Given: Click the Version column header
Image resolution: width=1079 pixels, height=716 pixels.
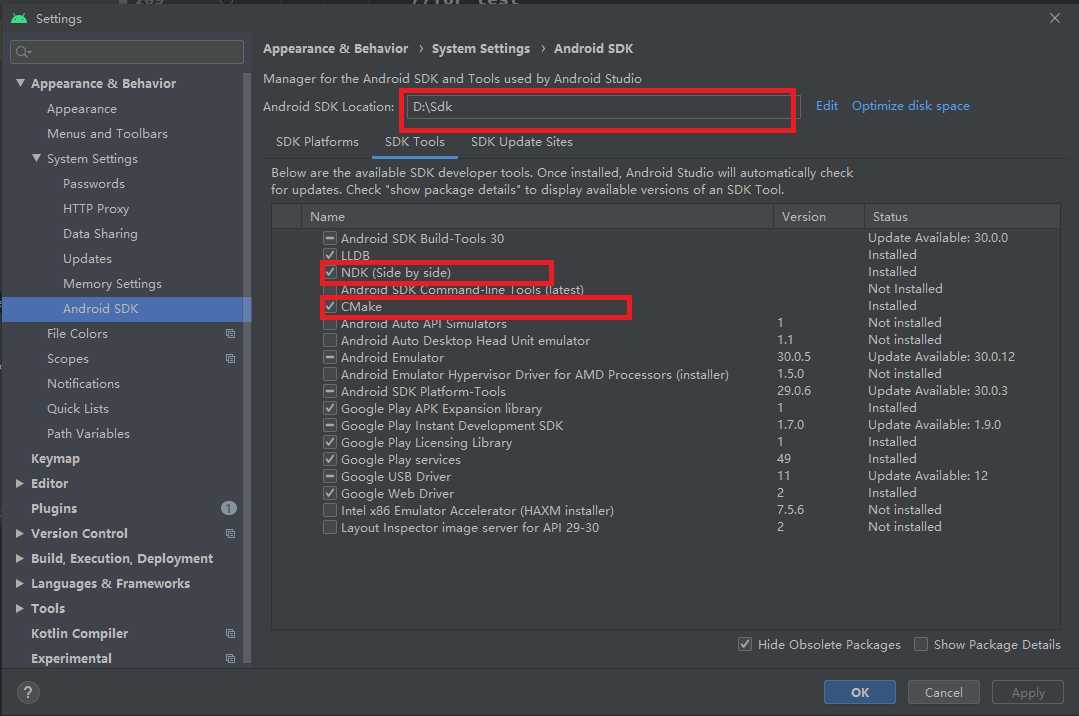Looking at the screenshot, I should [x=819, y=216].
